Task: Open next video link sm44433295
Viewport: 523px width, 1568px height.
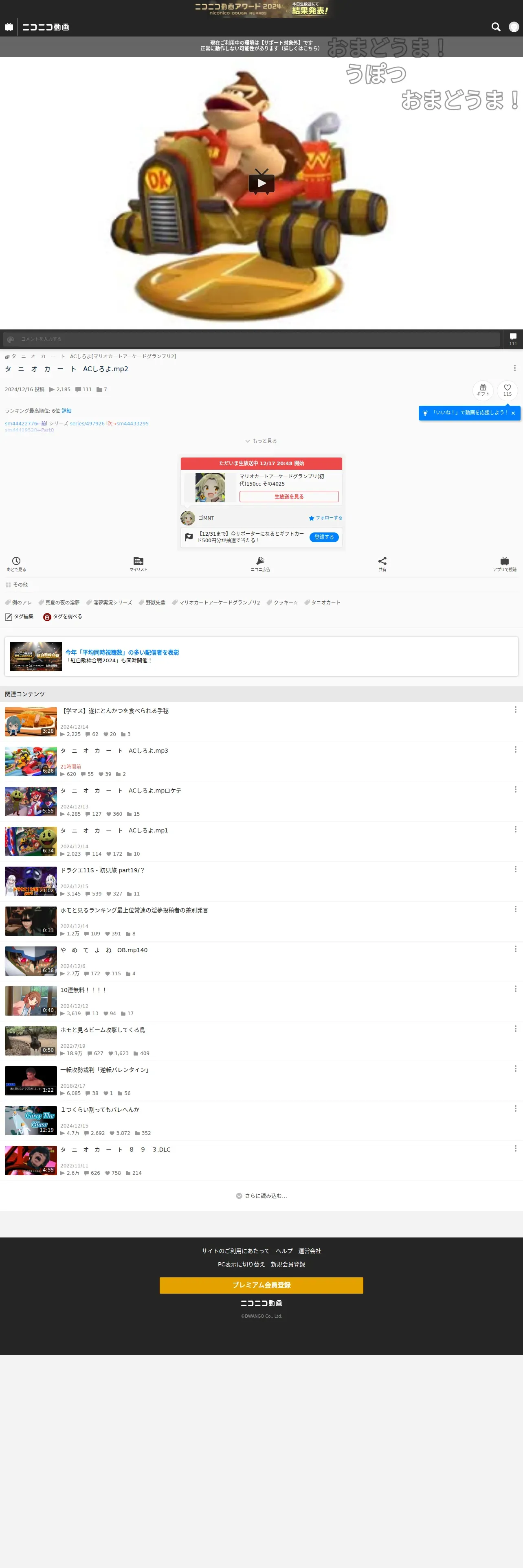Action: pyautogui.click(x=133, y=424)
